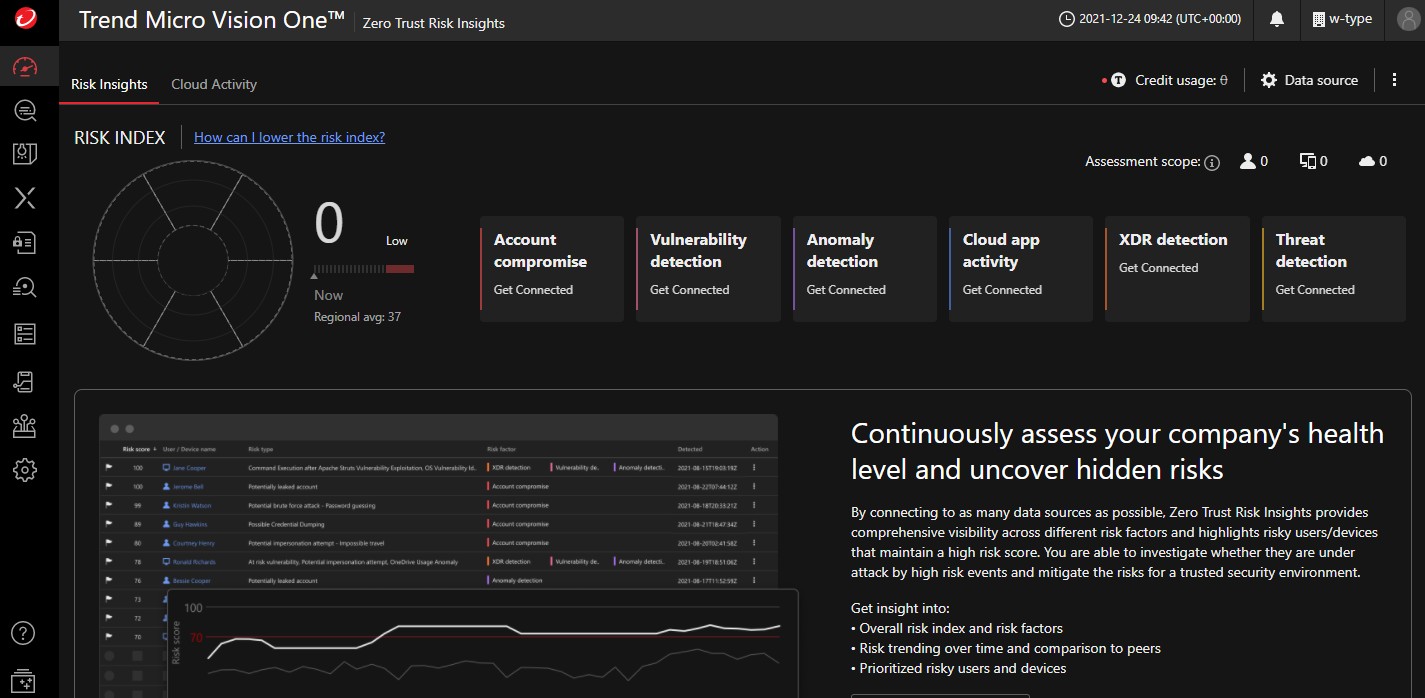Open the alert map book sidebar icon
This screenshot has width=1425, height=698.
[25, 154]
